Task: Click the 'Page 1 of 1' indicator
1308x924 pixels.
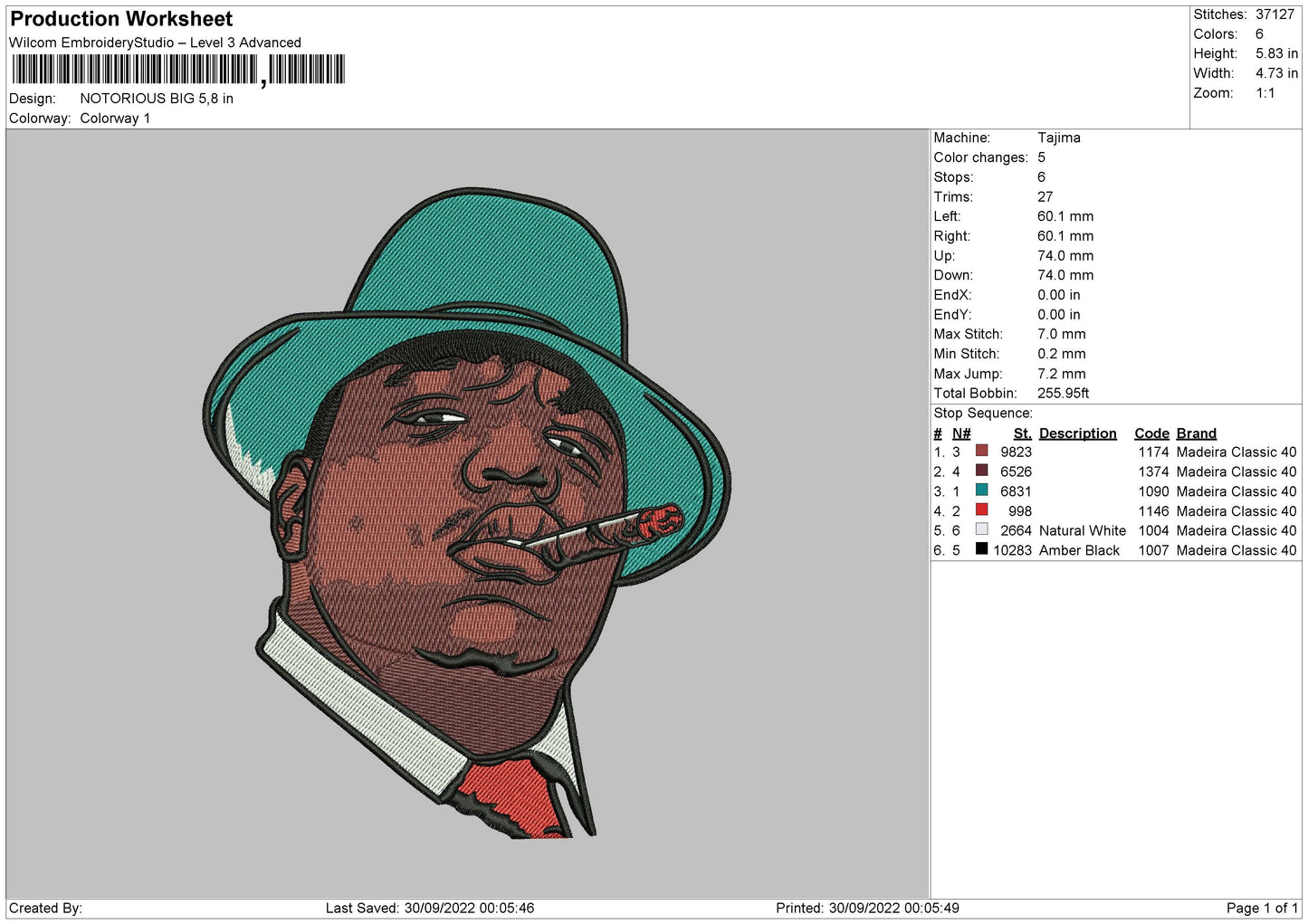Action: pyautogui.click(x=1262, y=908)
